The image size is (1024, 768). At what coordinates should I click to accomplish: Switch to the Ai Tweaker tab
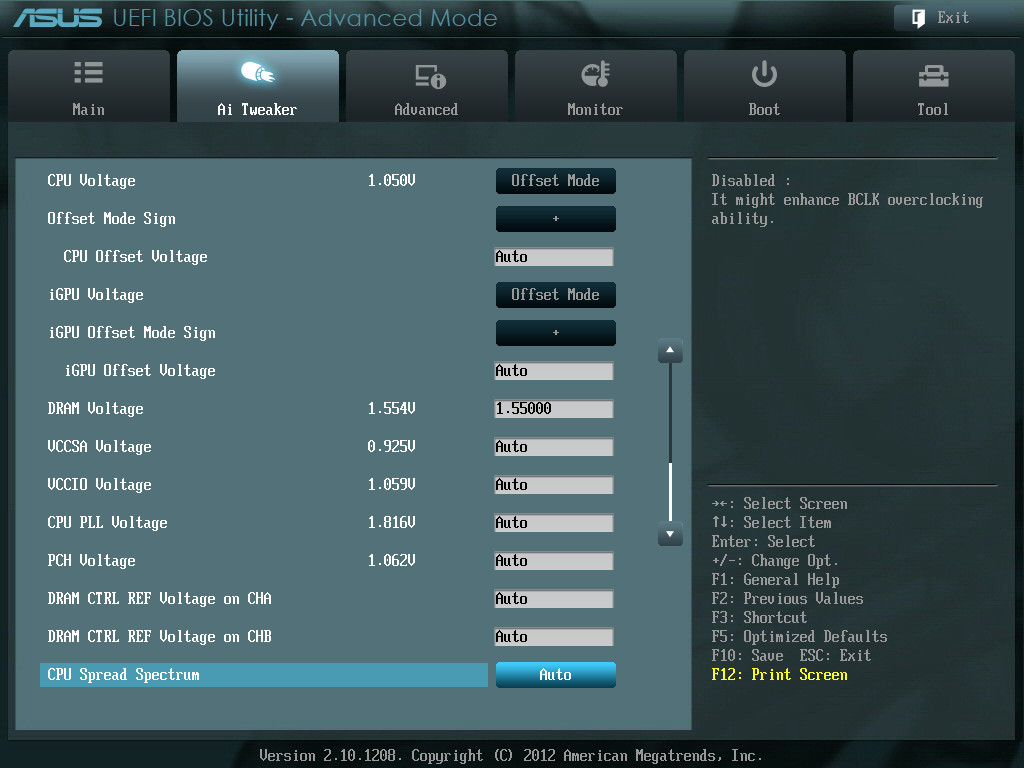tap(258, 86)
